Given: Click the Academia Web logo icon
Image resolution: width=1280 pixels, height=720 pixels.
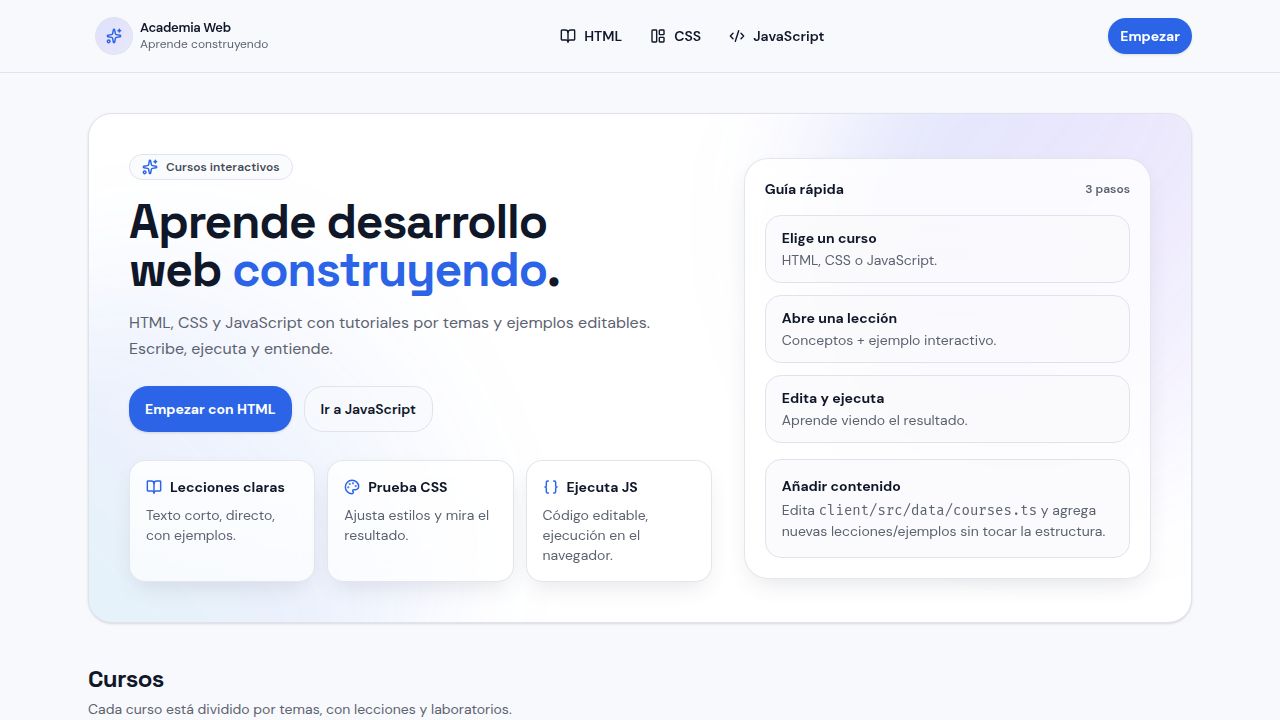Looking at the screenshot, I should click(x=113, y=36).
